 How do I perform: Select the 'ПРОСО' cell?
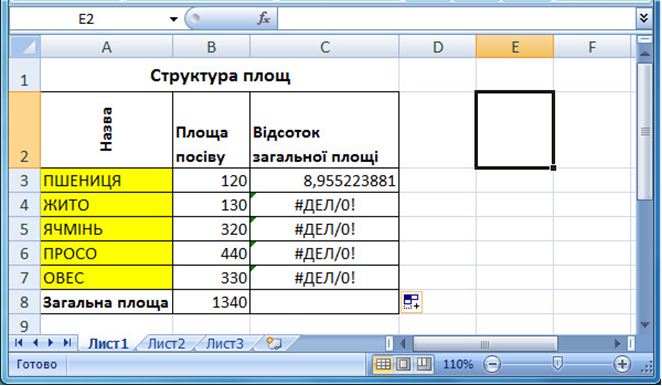[x=106, y=253]
